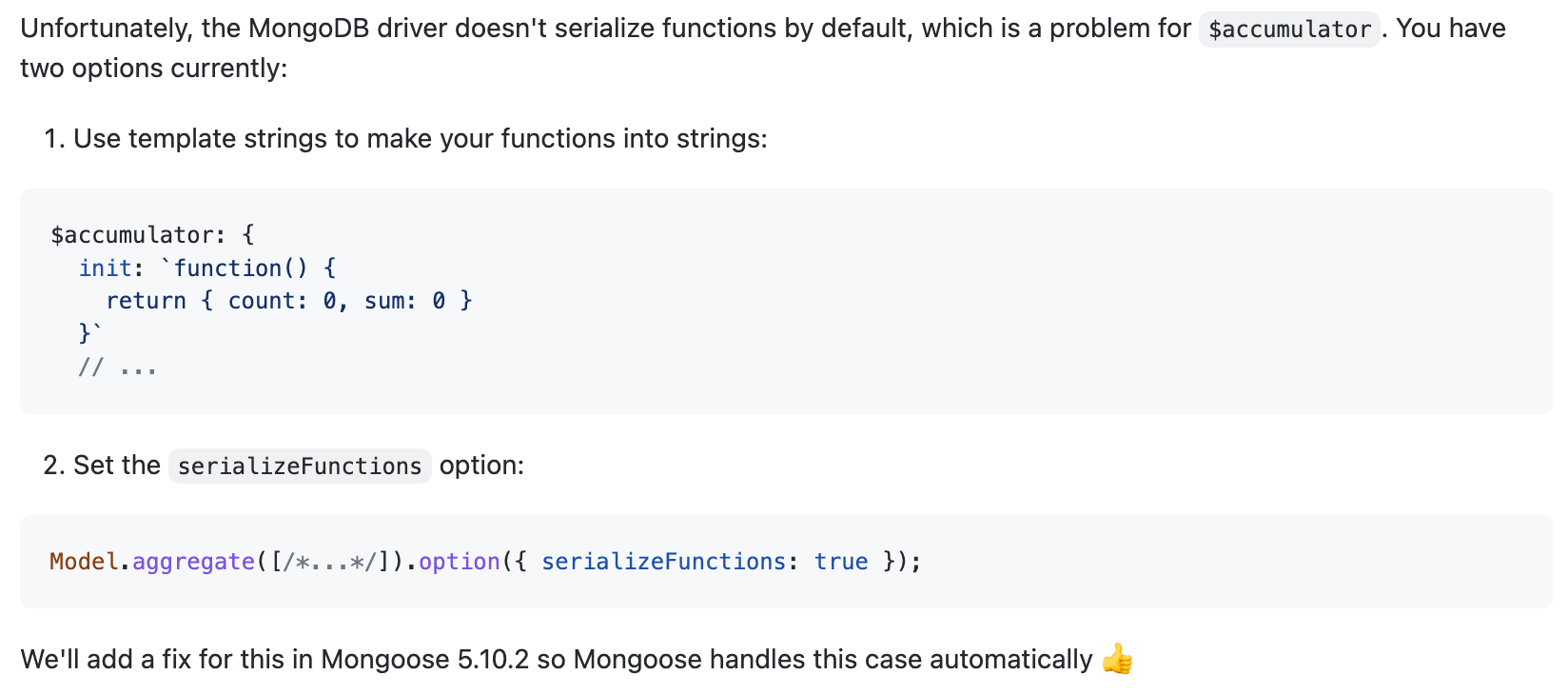Click the true value in code
This screenshot has width=1568, height=695.
(x=841, y=562)
